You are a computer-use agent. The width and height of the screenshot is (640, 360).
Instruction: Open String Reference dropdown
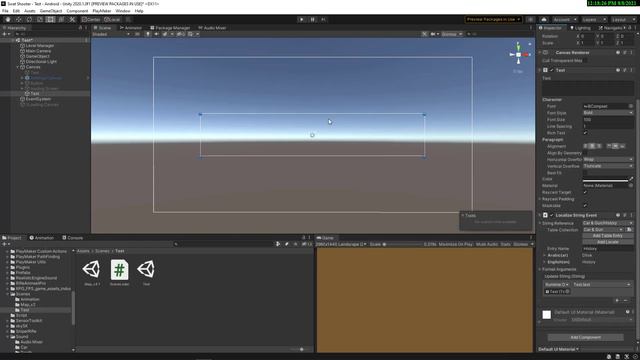[x=608, y=223]
